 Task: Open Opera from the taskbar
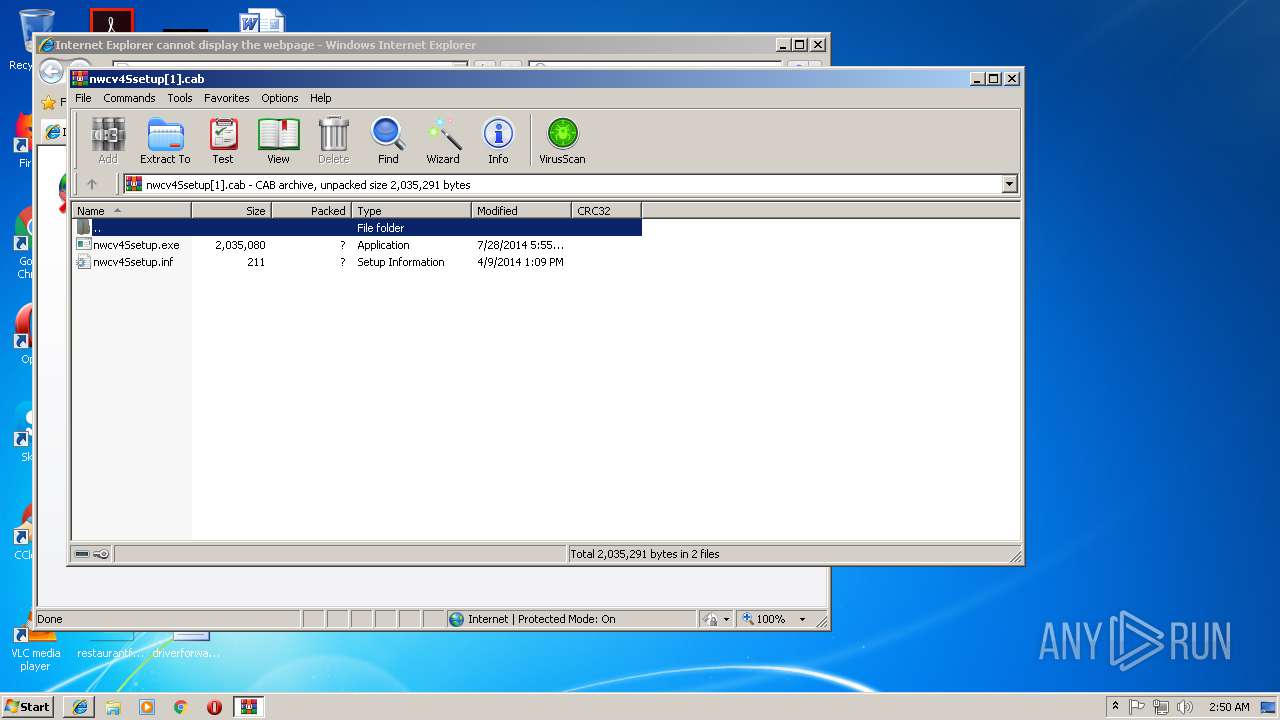[x=214, y=707]
